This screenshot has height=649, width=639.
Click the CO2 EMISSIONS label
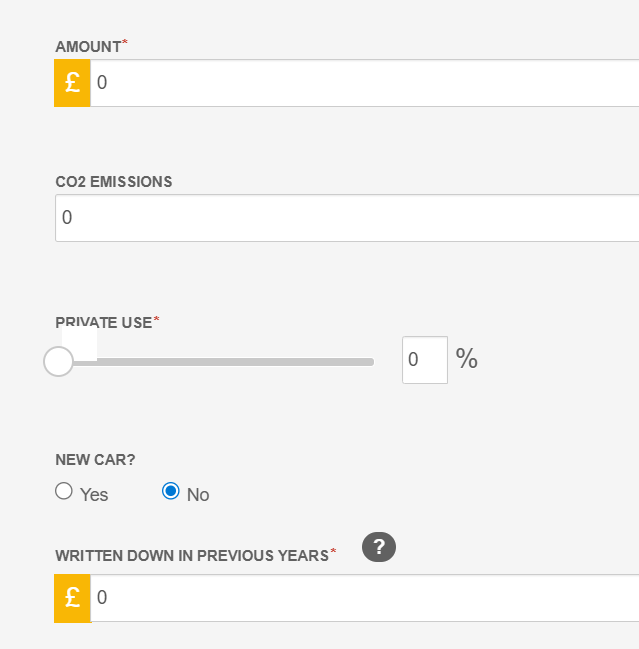[x=114, y=182]
